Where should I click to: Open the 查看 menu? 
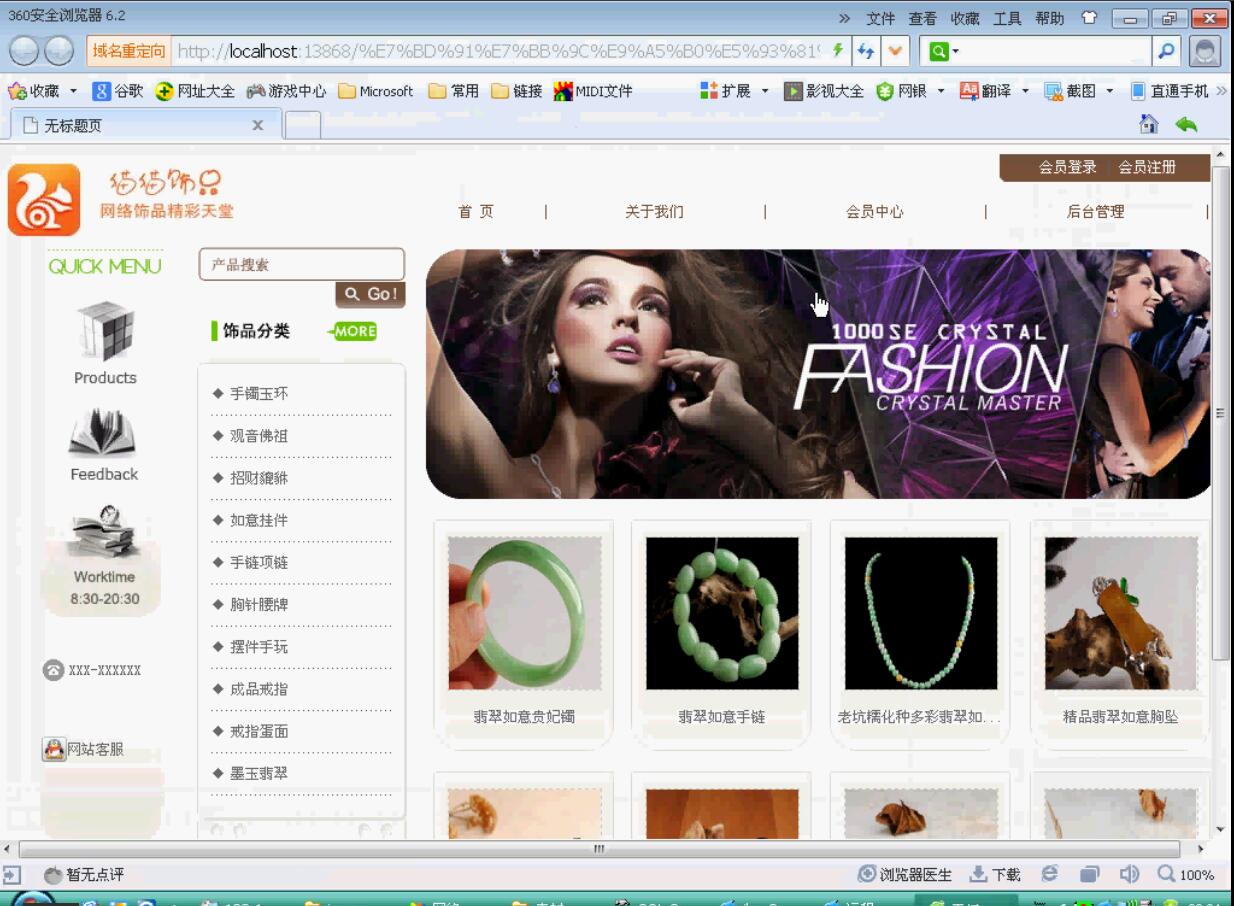point(923,18)
